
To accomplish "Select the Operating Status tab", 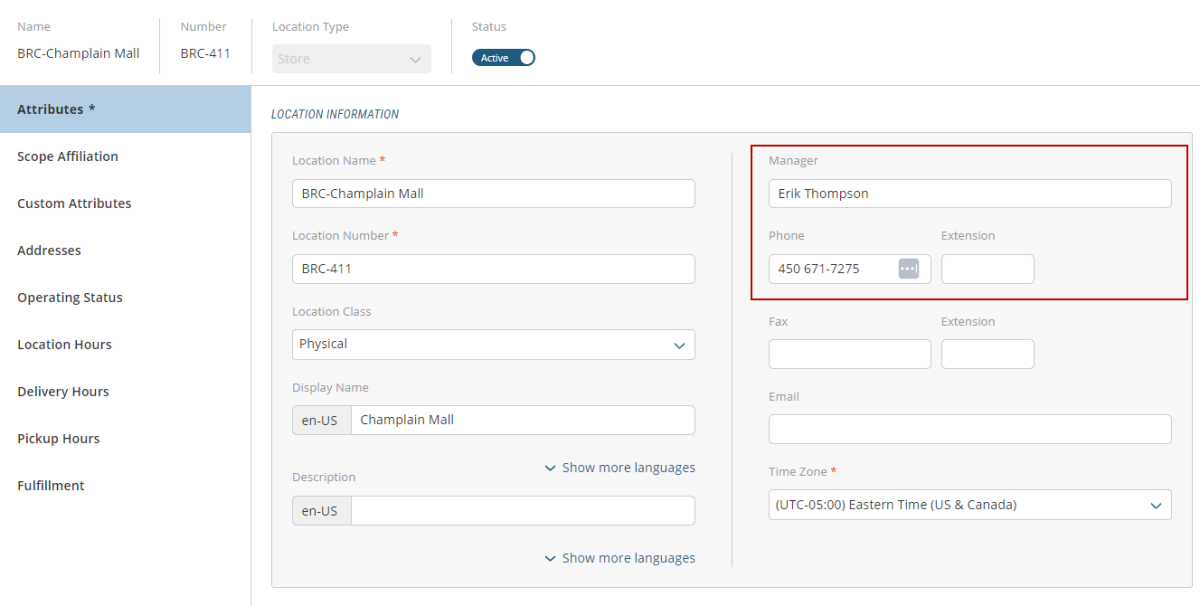I will click(70, 297).
